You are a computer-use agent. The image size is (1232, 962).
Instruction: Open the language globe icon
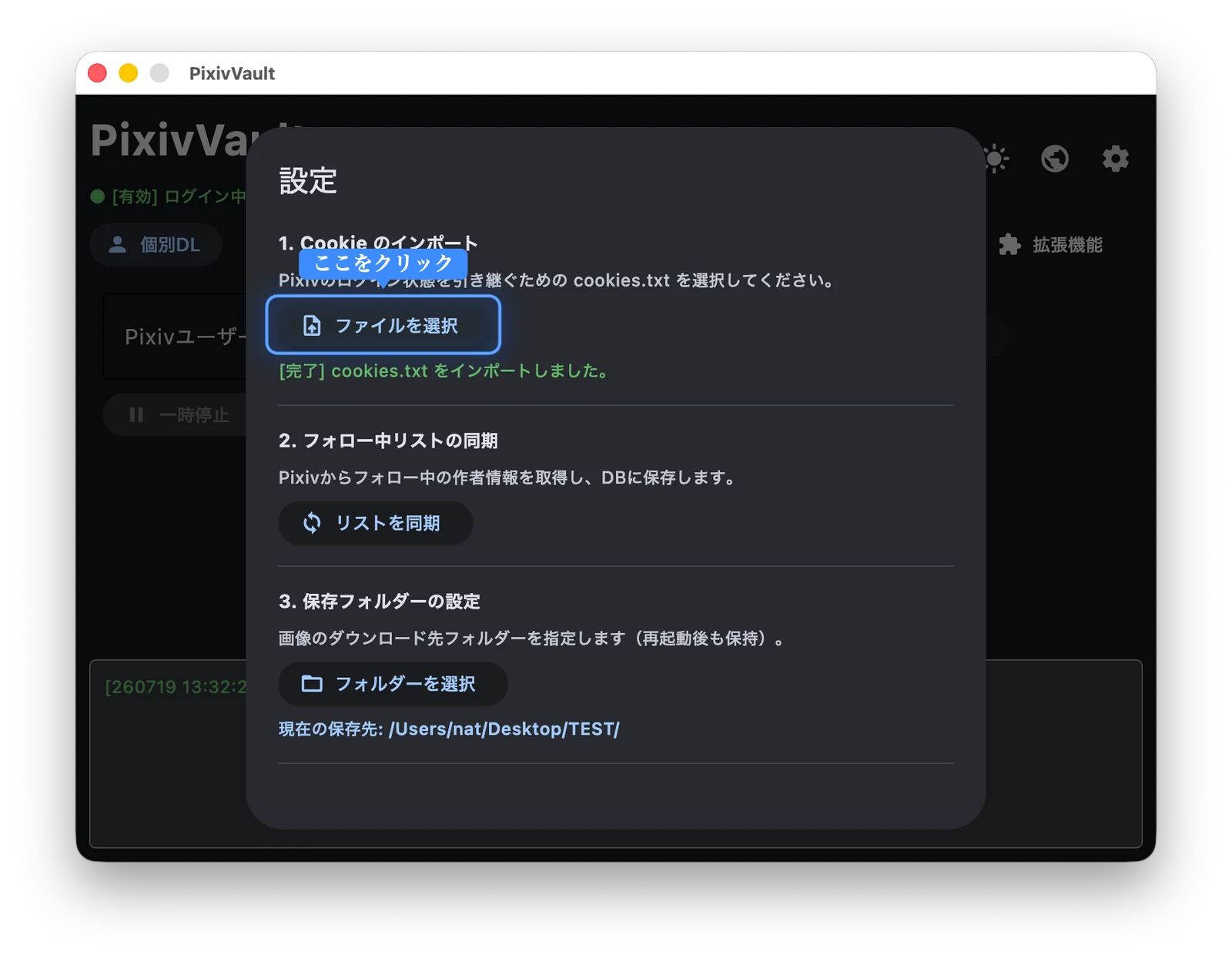coord(1055,159)
